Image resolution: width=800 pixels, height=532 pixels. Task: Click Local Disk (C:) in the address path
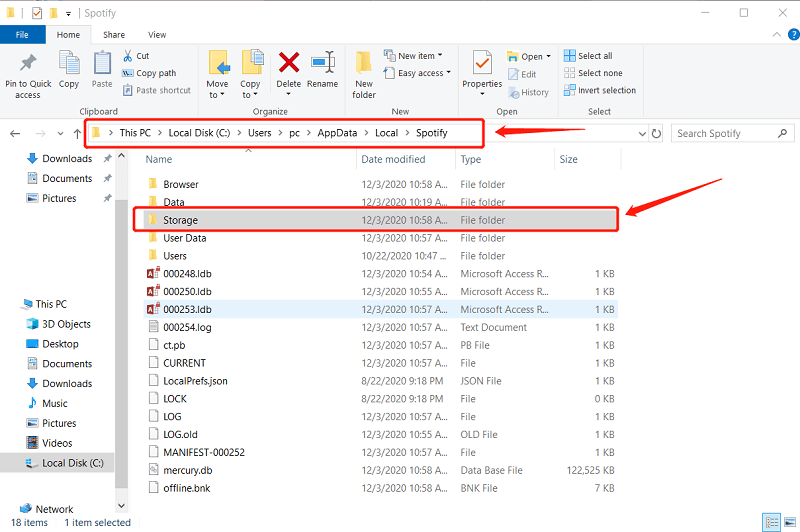coord(199,133)
